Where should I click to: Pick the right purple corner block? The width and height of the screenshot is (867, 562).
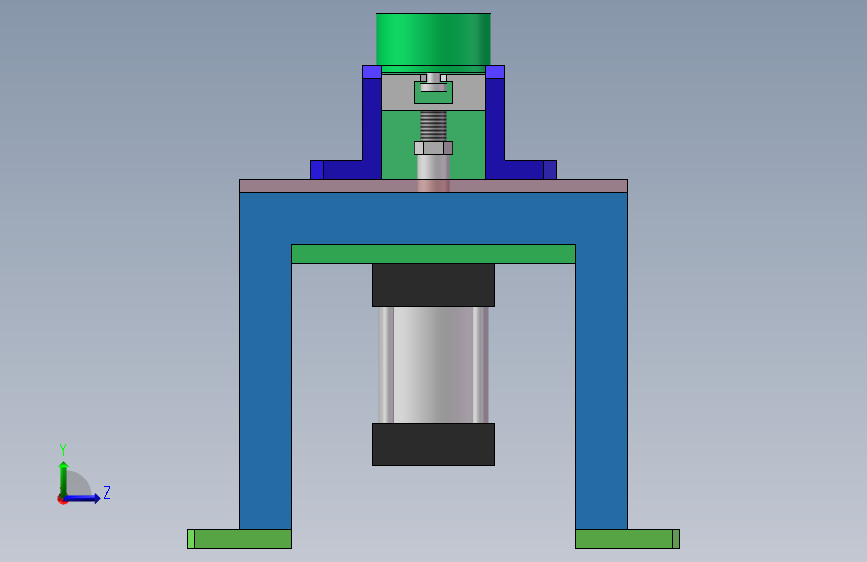(x=495, y=72)
